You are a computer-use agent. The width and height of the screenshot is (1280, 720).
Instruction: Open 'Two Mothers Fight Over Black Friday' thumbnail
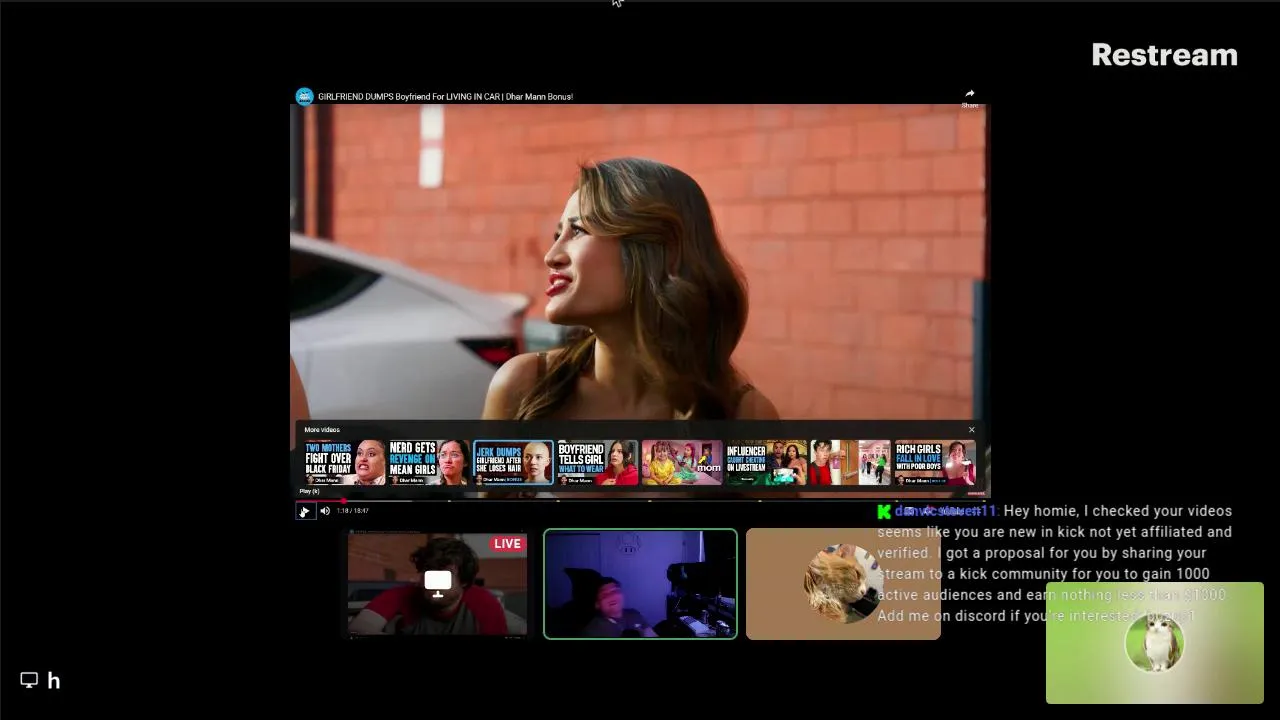click(345, 463)
